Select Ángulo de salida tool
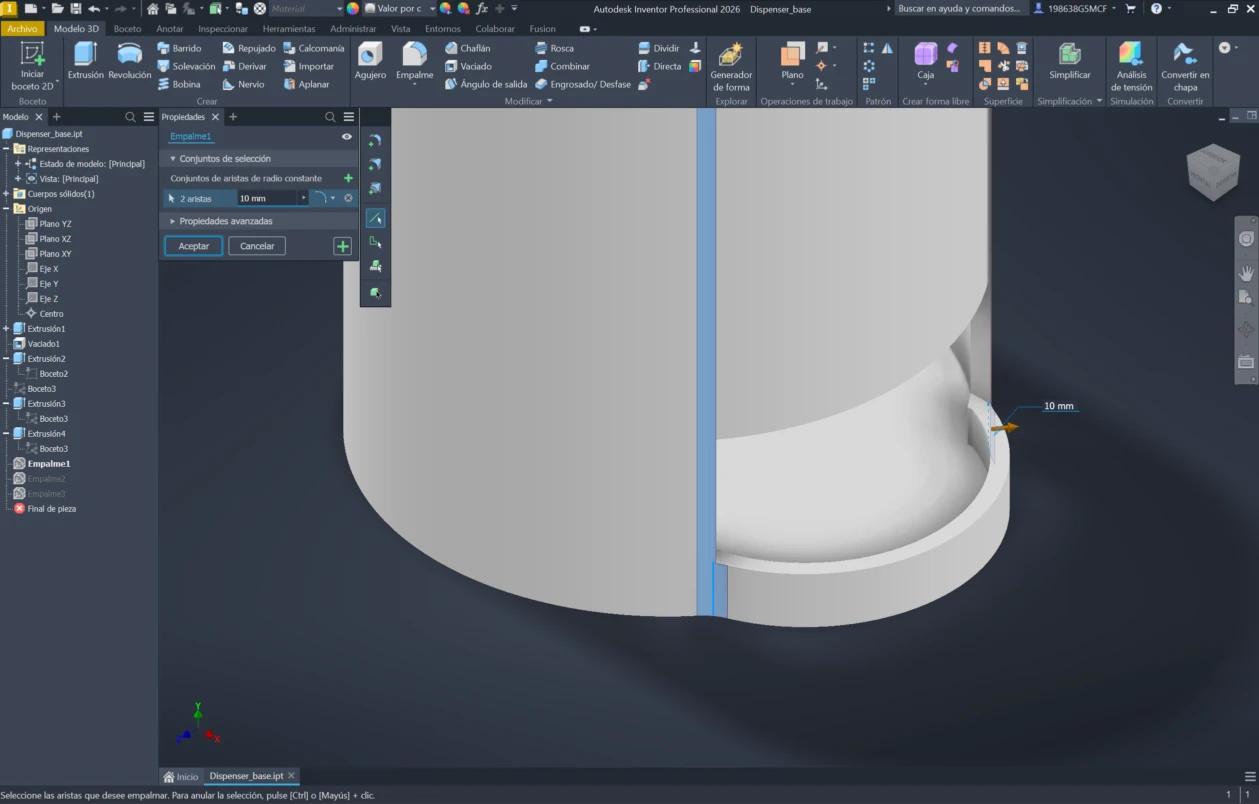 485,84
